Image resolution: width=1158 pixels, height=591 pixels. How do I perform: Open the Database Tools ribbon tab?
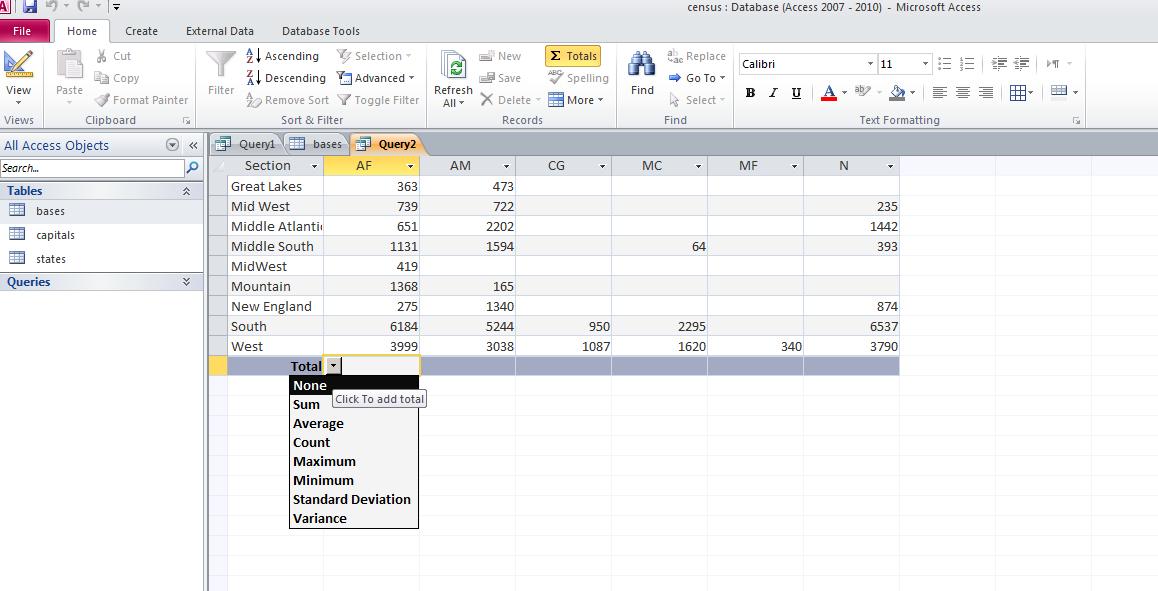[321, 31]
